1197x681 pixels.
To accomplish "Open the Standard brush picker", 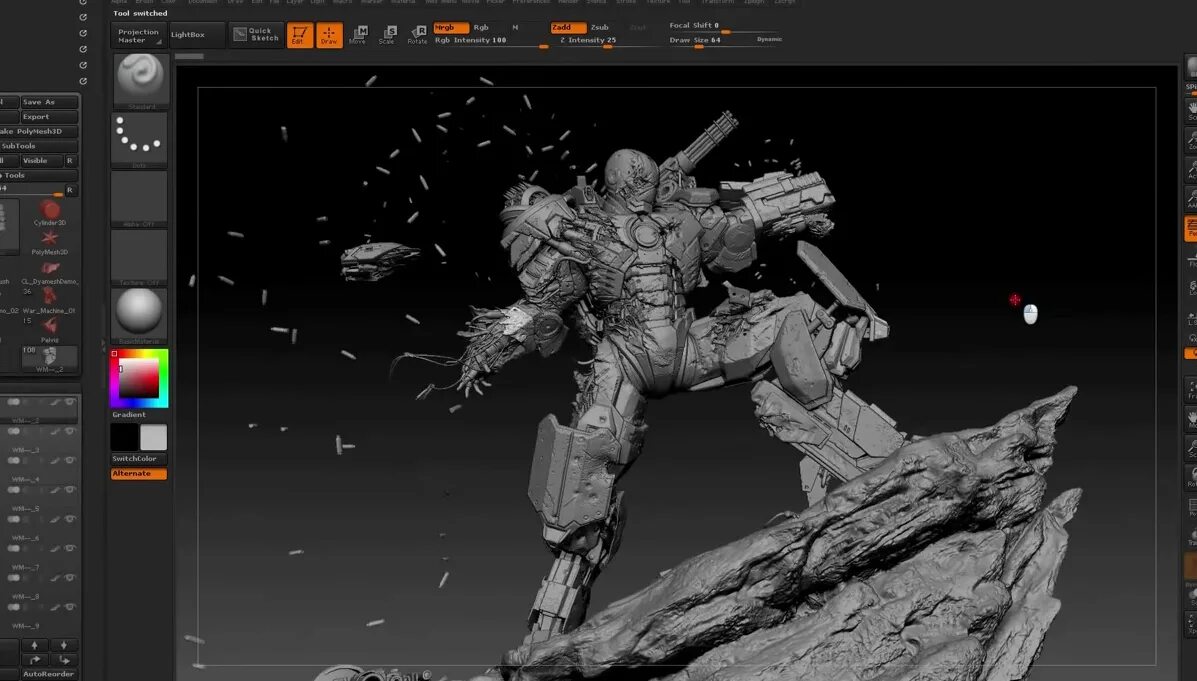I will 140,79.
